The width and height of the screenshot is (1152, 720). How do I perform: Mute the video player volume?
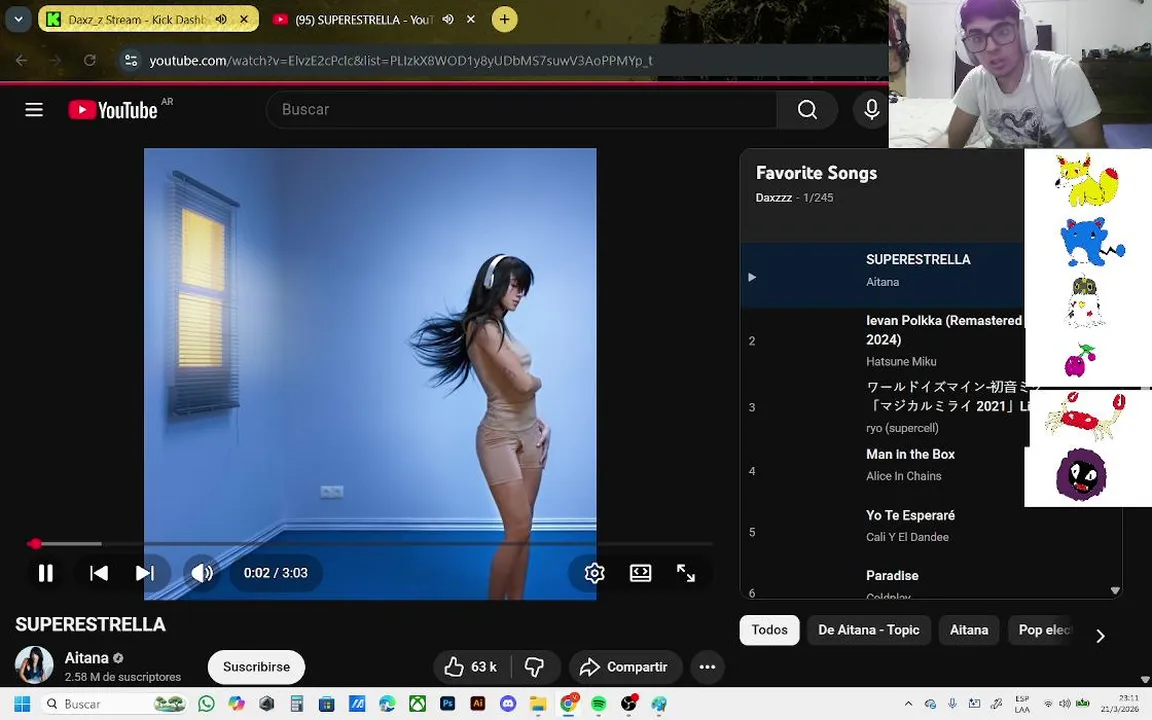pos(202,573)
